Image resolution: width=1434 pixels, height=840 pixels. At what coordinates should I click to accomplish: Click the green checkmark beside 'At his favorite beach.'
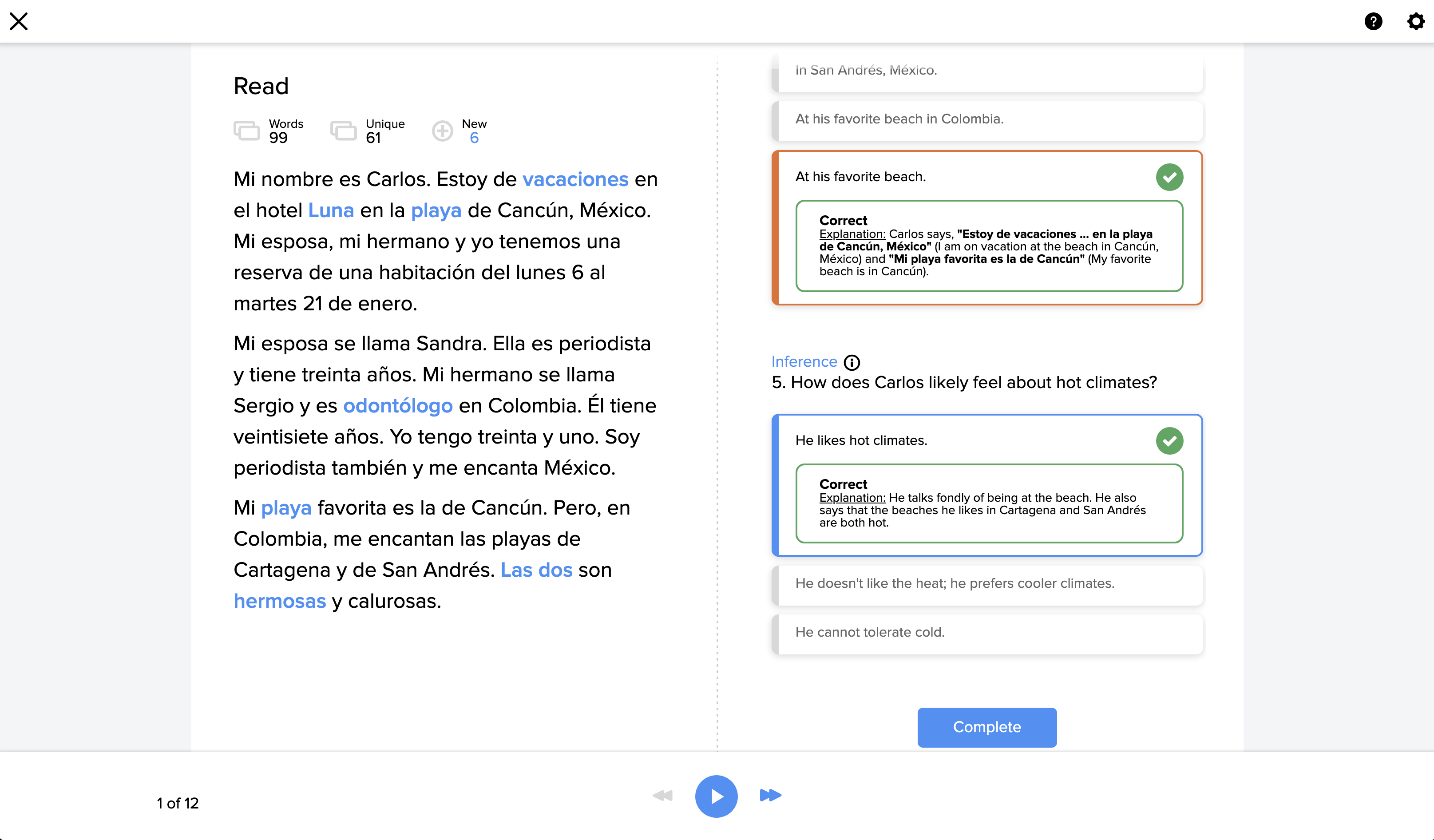click(x=1169, y=177)
